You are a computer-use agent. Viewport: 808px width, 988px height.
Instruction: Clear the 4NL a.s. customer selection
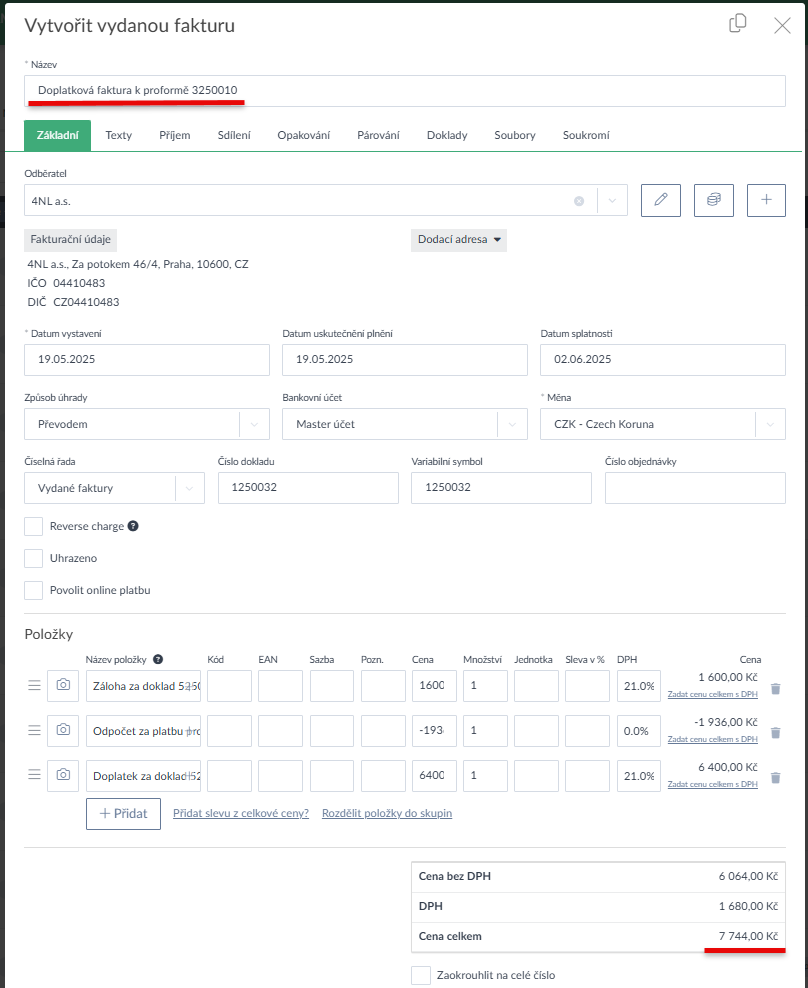click(578, 201)
